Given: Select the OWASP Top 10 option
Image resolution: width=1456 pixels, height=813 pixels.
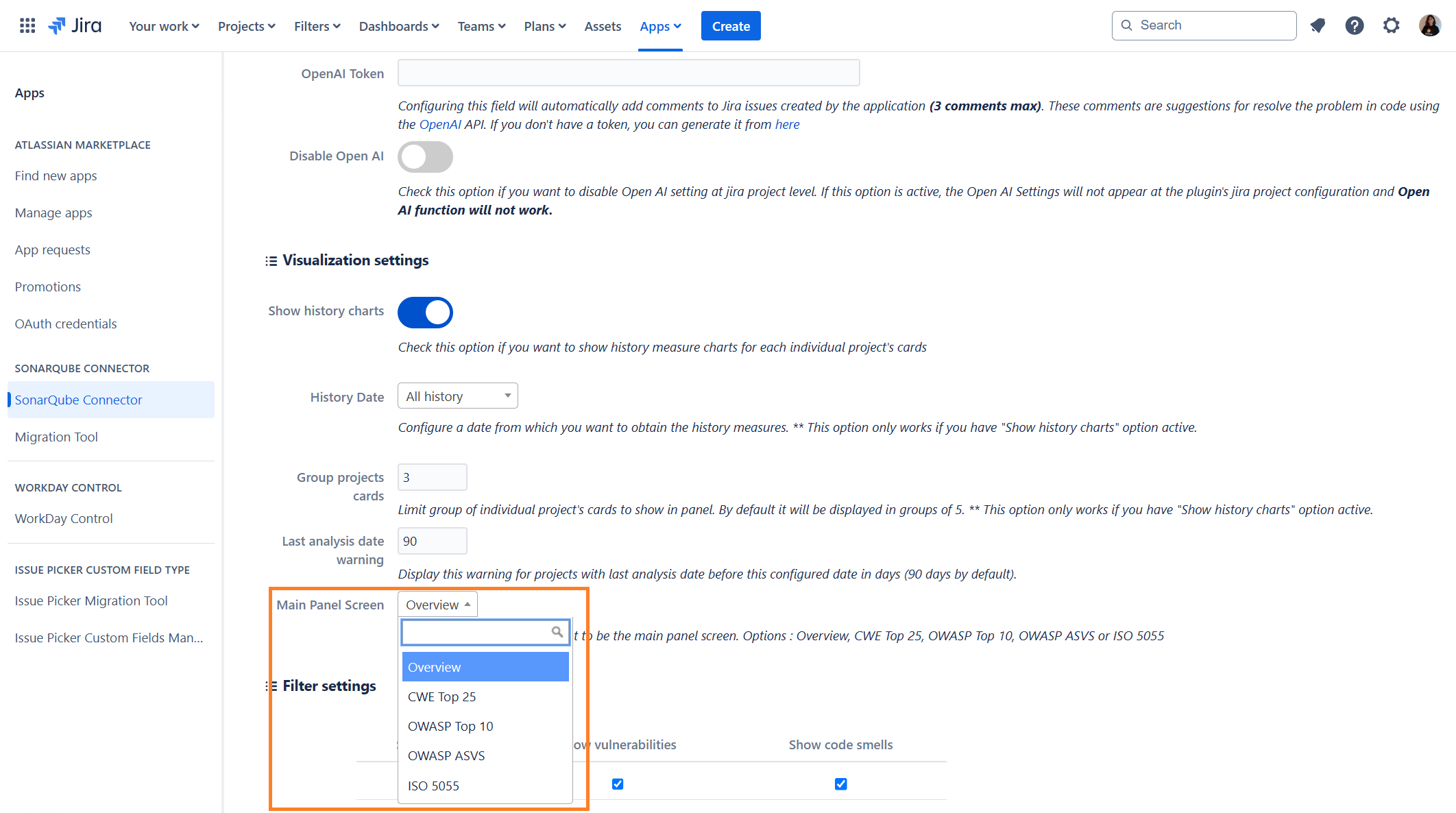Looking at the screenshot, I should click(x=485, y=726).
